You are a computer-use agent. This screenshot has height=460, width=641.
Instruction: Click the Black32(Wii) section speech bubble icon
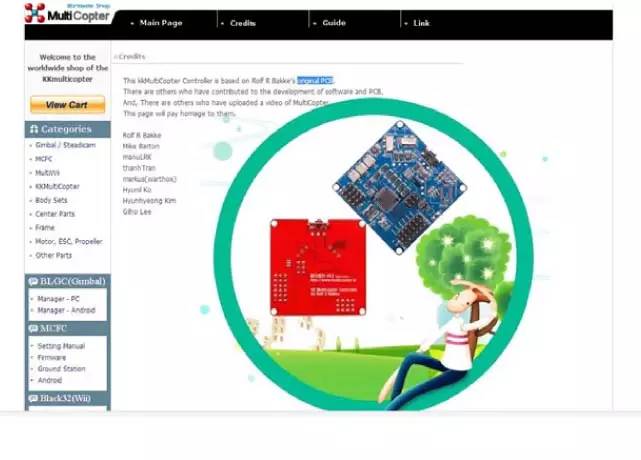click(33, 399)
